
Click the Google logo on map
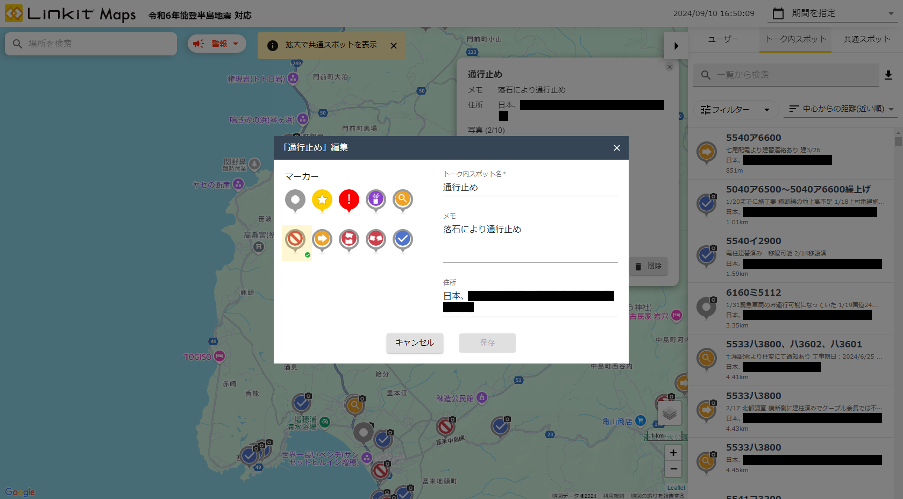coord(20,492)
